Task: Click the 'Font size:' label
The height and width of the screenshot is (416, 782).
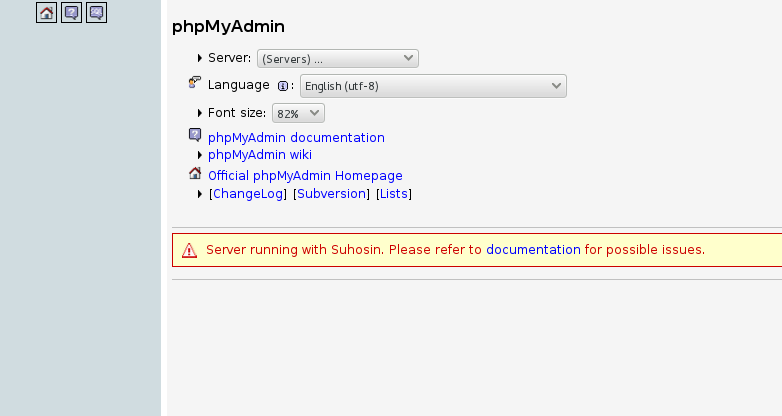Action: [x=237, y=113]
